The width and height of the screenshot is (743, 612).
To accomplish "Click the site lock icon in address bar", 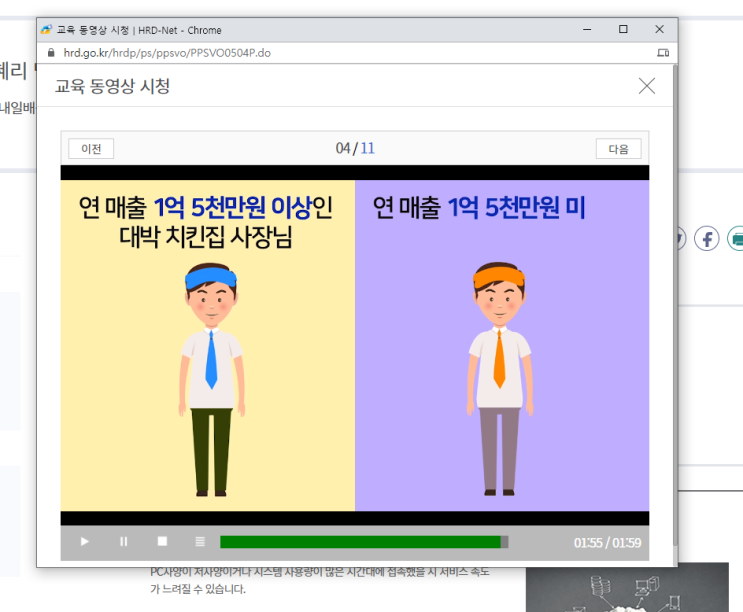I will pyautogui.click(x=51, y=53).
